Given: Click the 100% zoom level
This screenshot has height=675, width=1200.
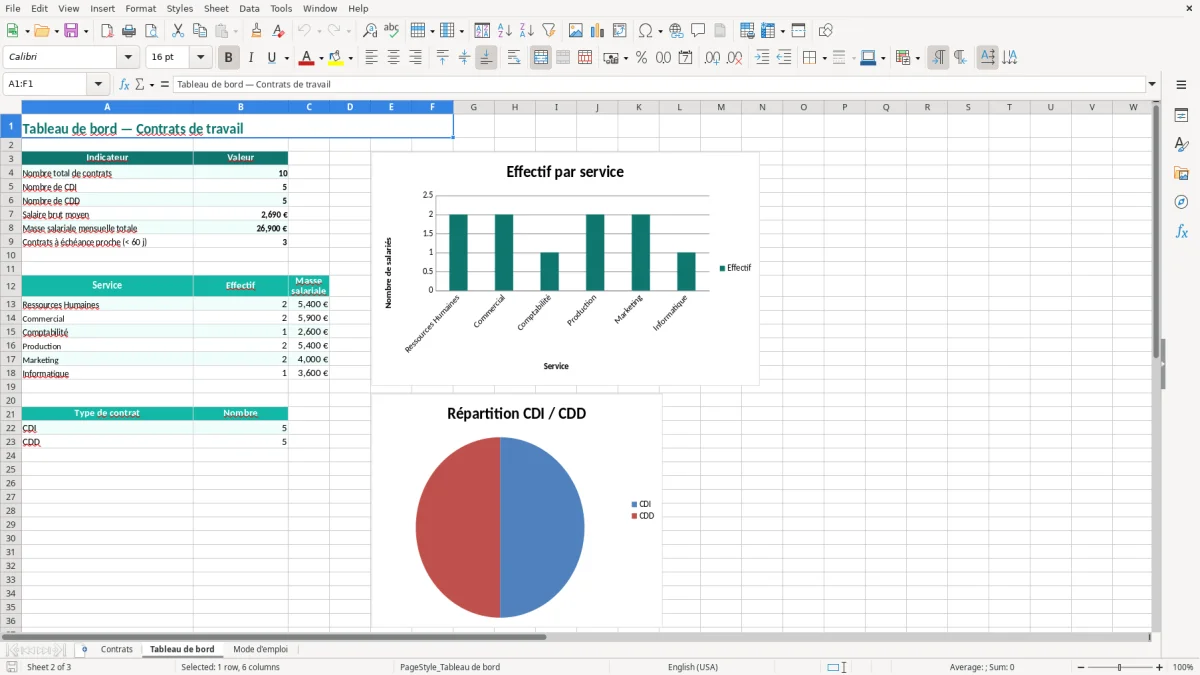Looking at the screenshot, I should (x=1182, y=667).
